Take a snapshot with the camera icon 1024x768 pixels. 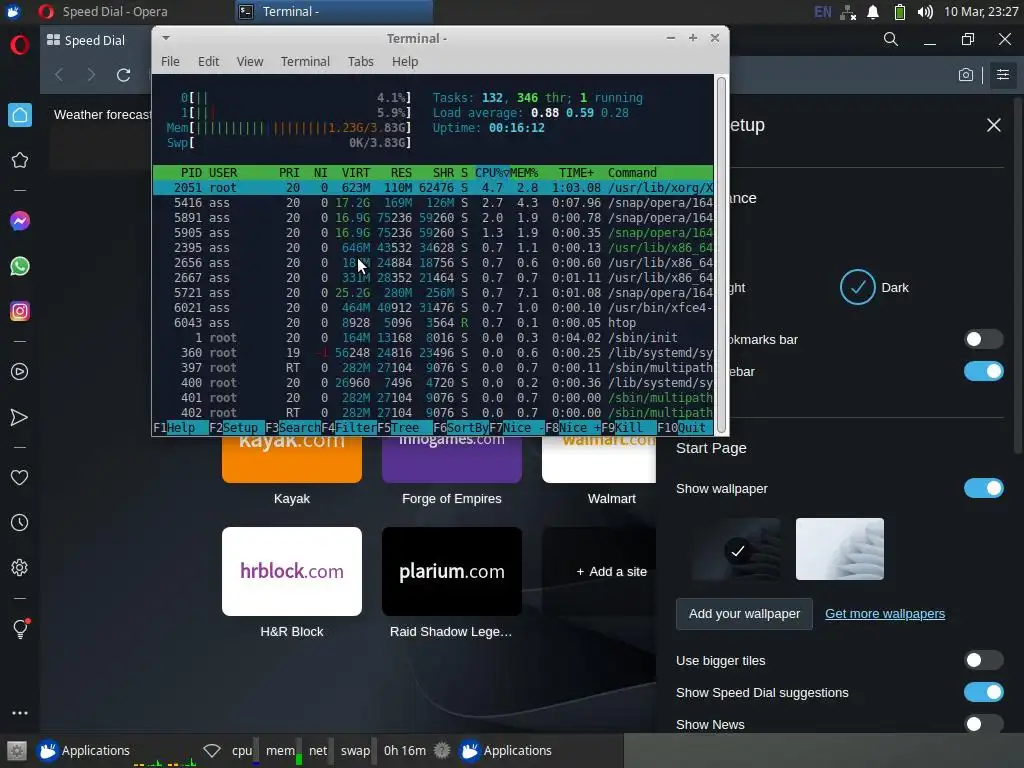click(966, 75)
